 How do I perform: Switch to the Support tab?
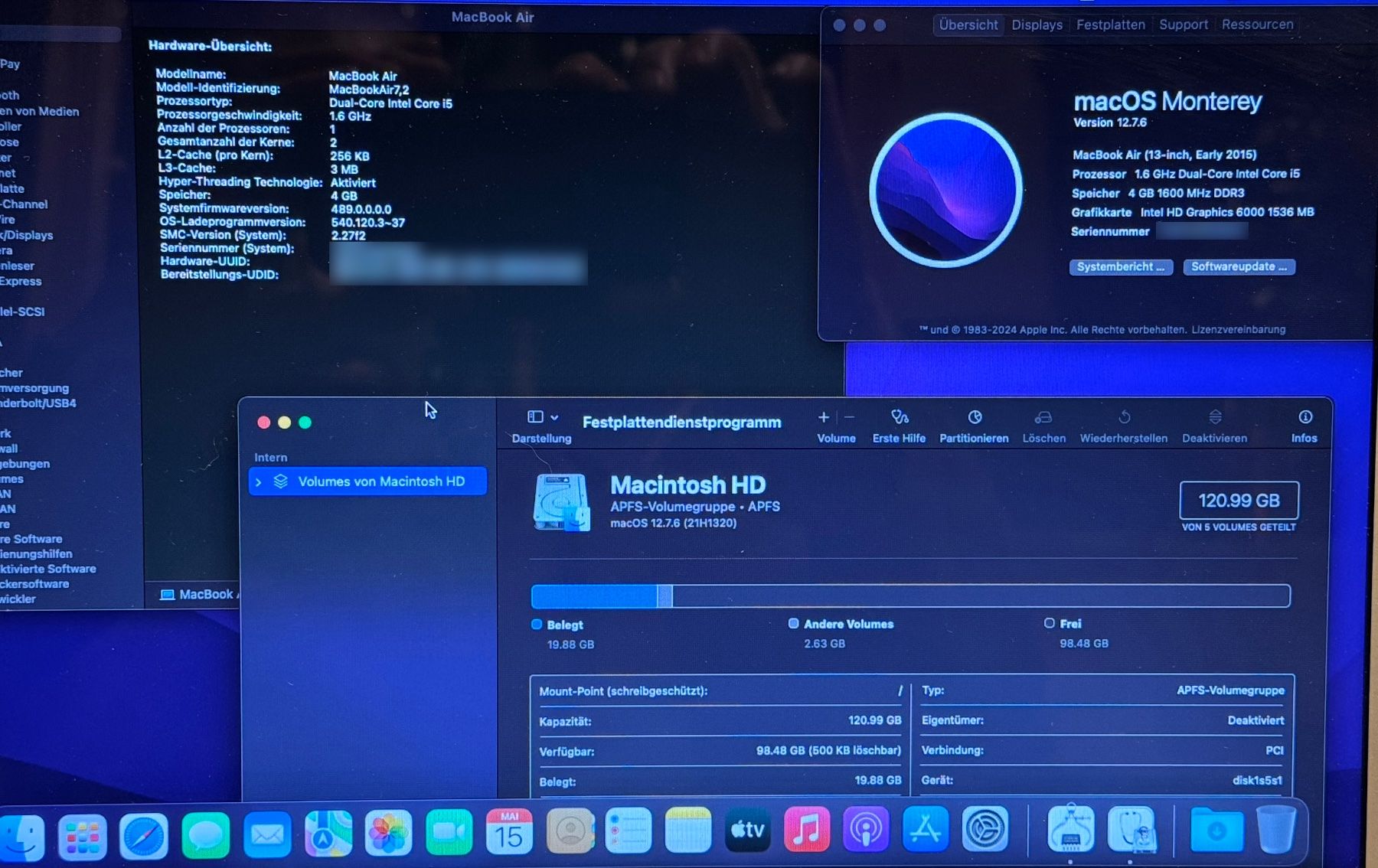point(1184,24)
